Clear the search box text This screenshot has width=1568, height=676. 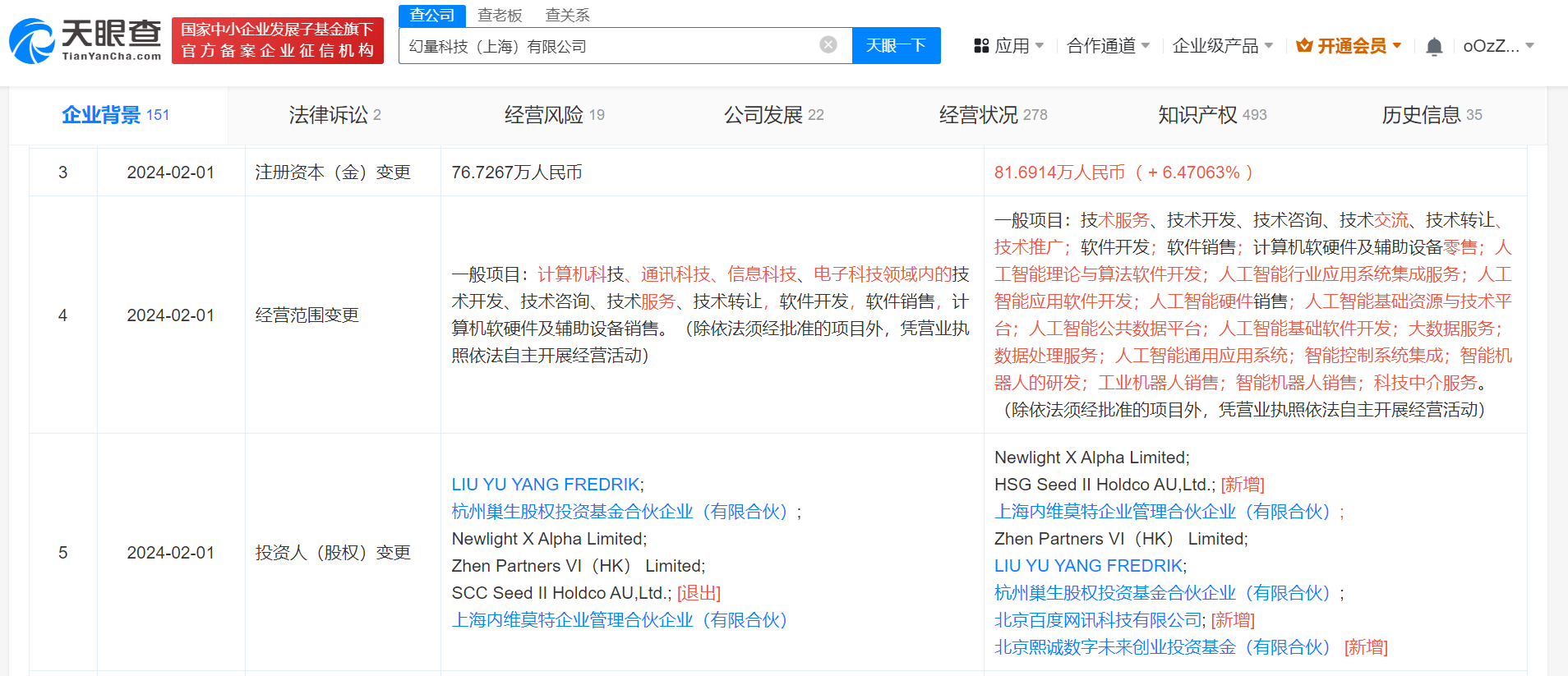click(x=828, y=45)
